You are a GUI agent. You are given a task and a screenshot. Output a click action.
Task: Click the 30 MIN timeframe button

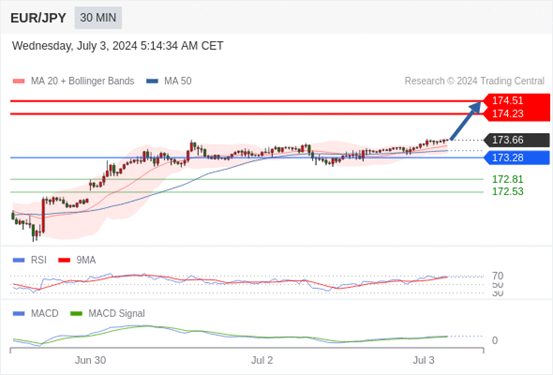pos(98,18)
